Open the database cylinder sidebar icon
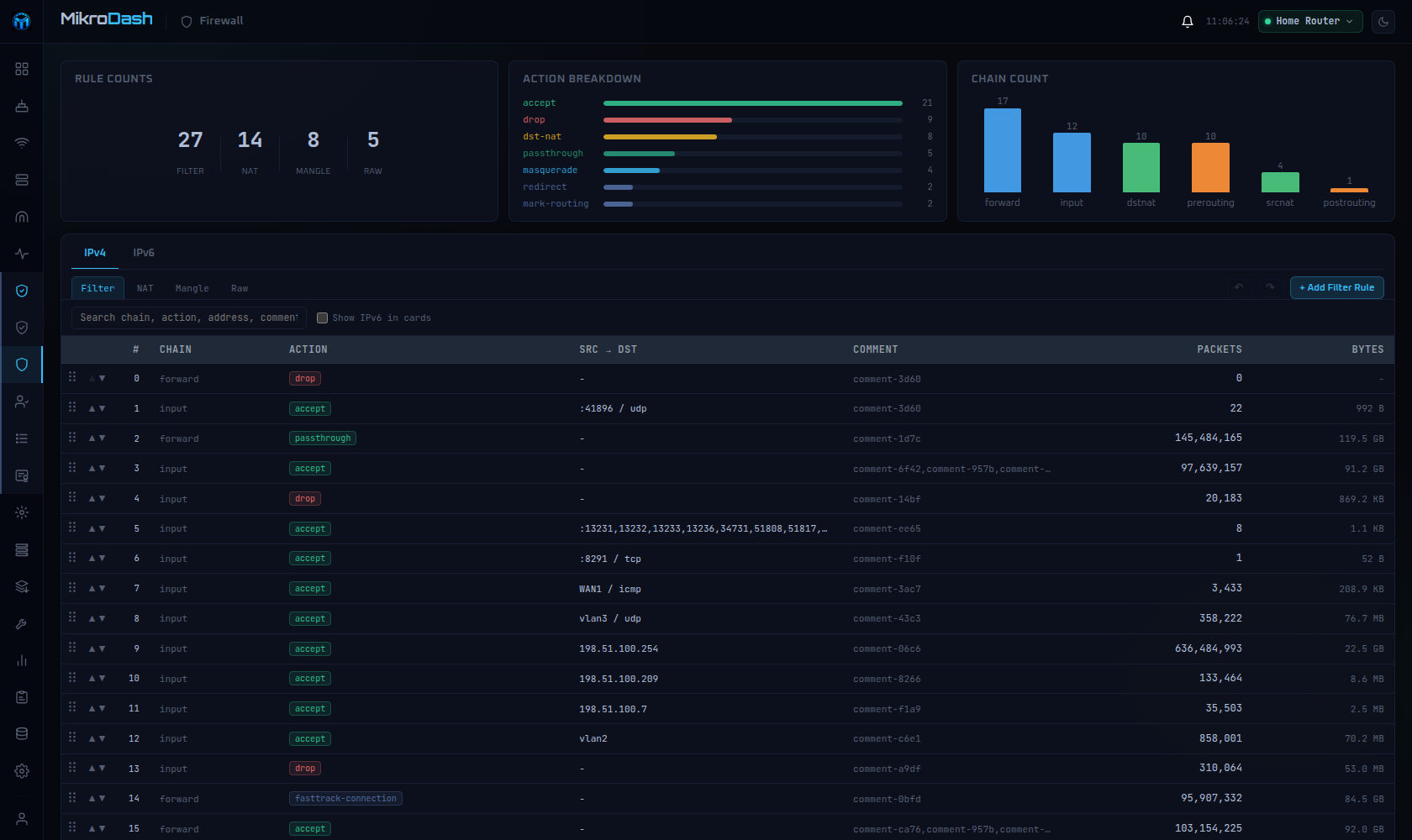Viewport: 1412px width, 840px height. [x=22, y=734]
